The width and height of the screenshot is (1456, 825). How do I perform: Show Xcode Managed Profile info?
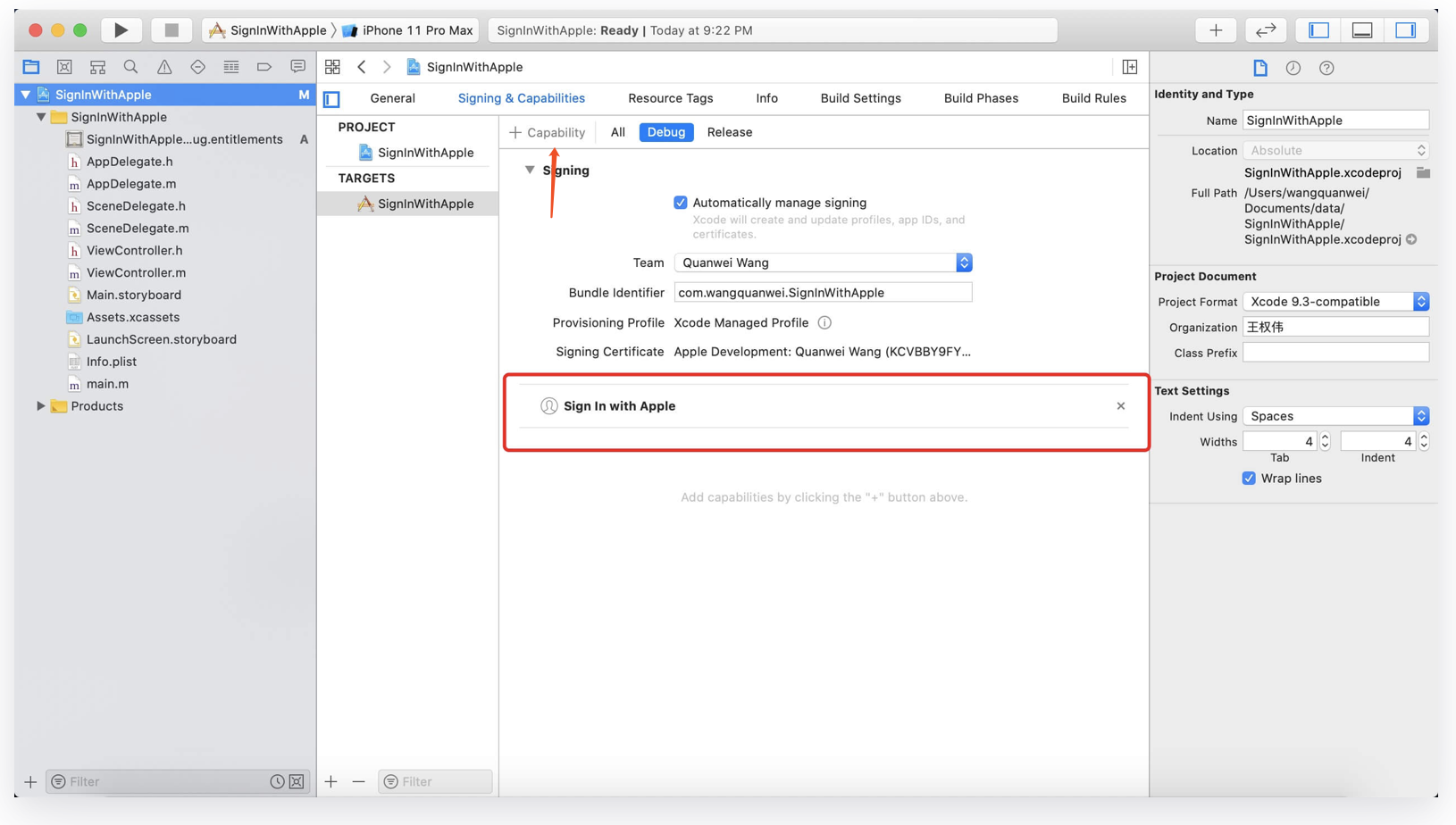tap(824, 323)
